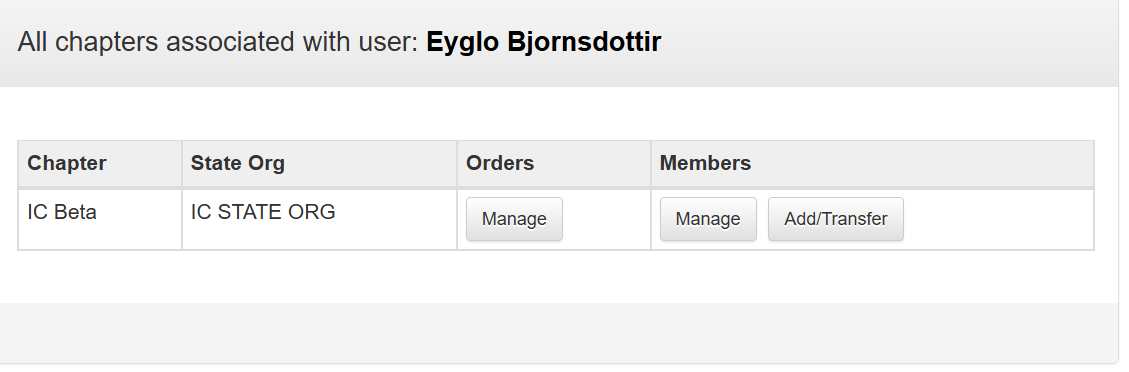Click the Add/Transfer members button
The height and width of the screenshot is (372, 1129).
835,219
